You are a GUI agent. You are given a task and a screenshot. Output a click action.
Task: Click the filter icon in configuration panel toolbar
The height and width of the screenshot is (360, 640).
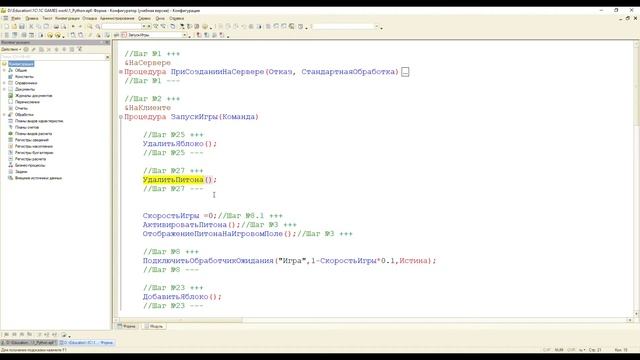(x=80, y=49)
